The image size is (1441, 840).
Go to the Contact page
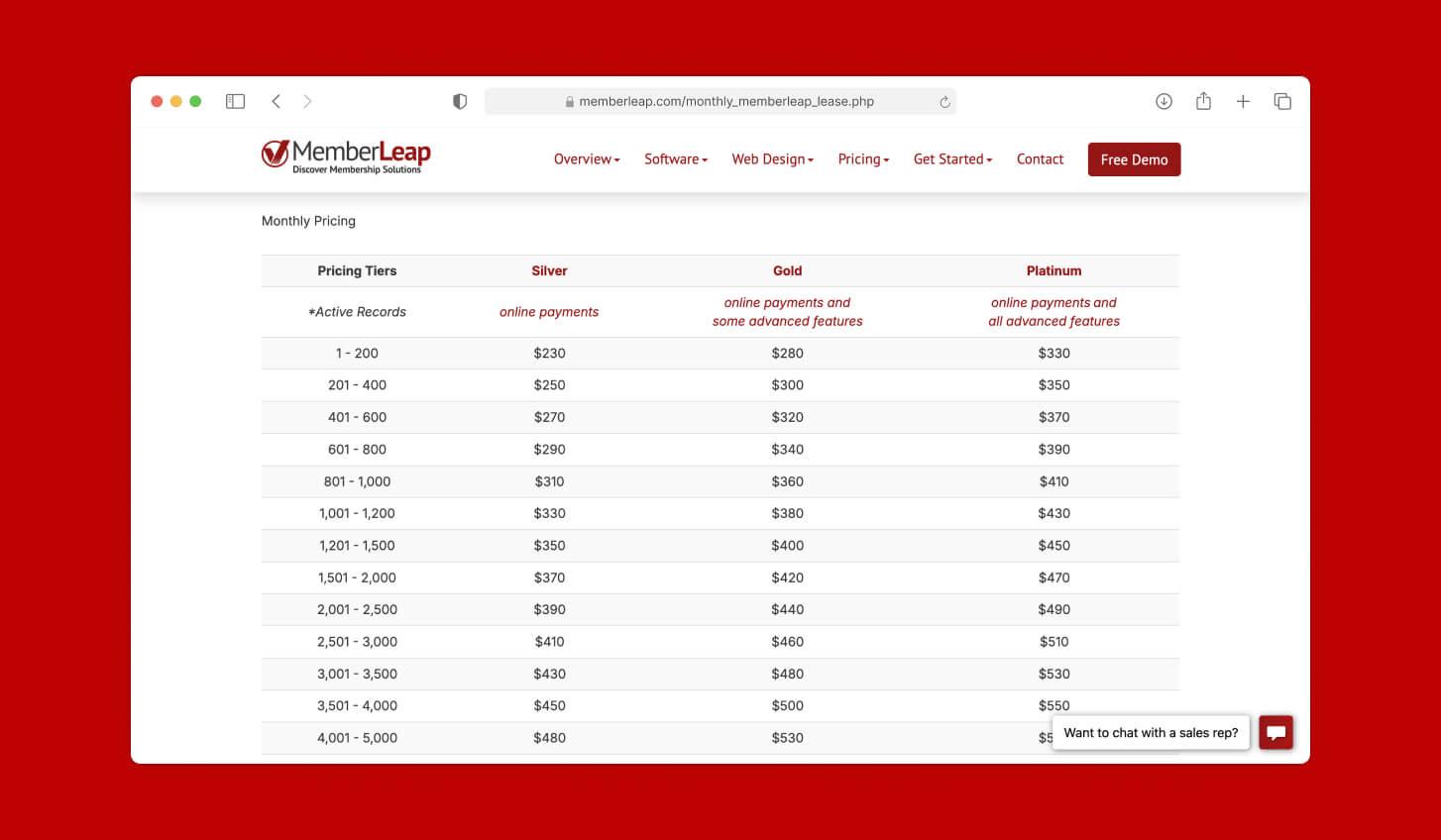[1040, 159]
